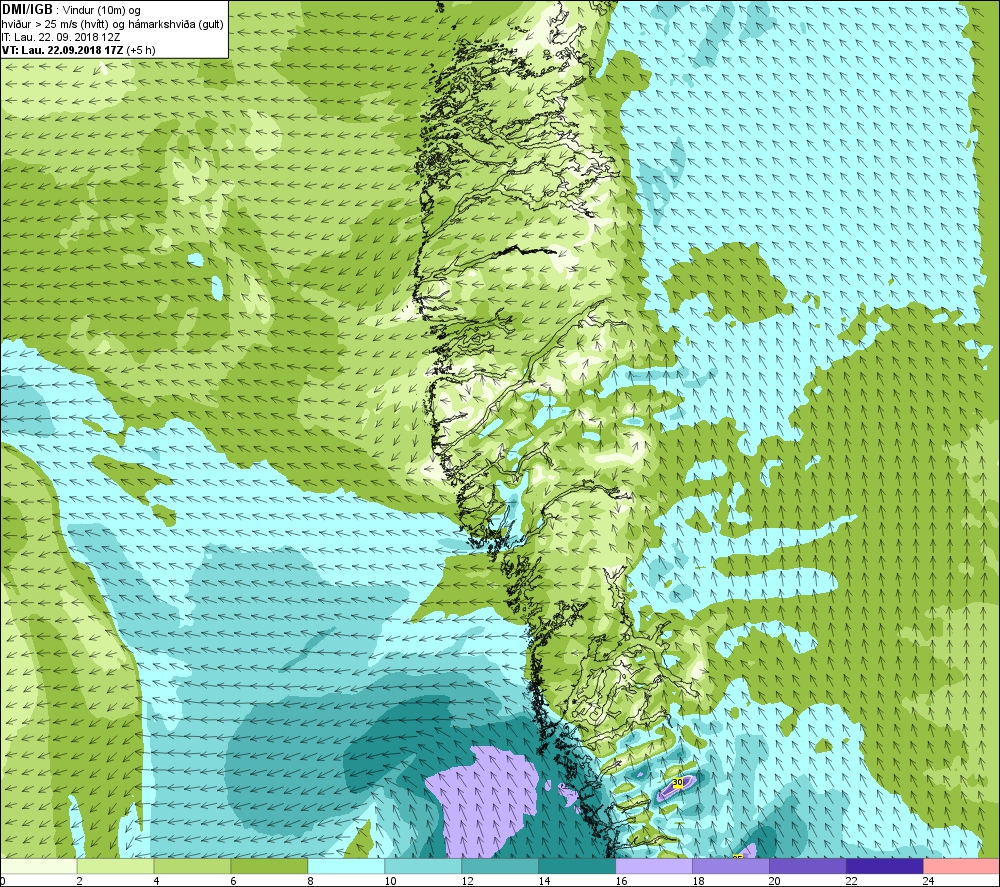The image size is (1000, 887).
Task: Choose the 12–14 m/s teal legend swatch
Action: pyautogui.click(x=500, y=866)
